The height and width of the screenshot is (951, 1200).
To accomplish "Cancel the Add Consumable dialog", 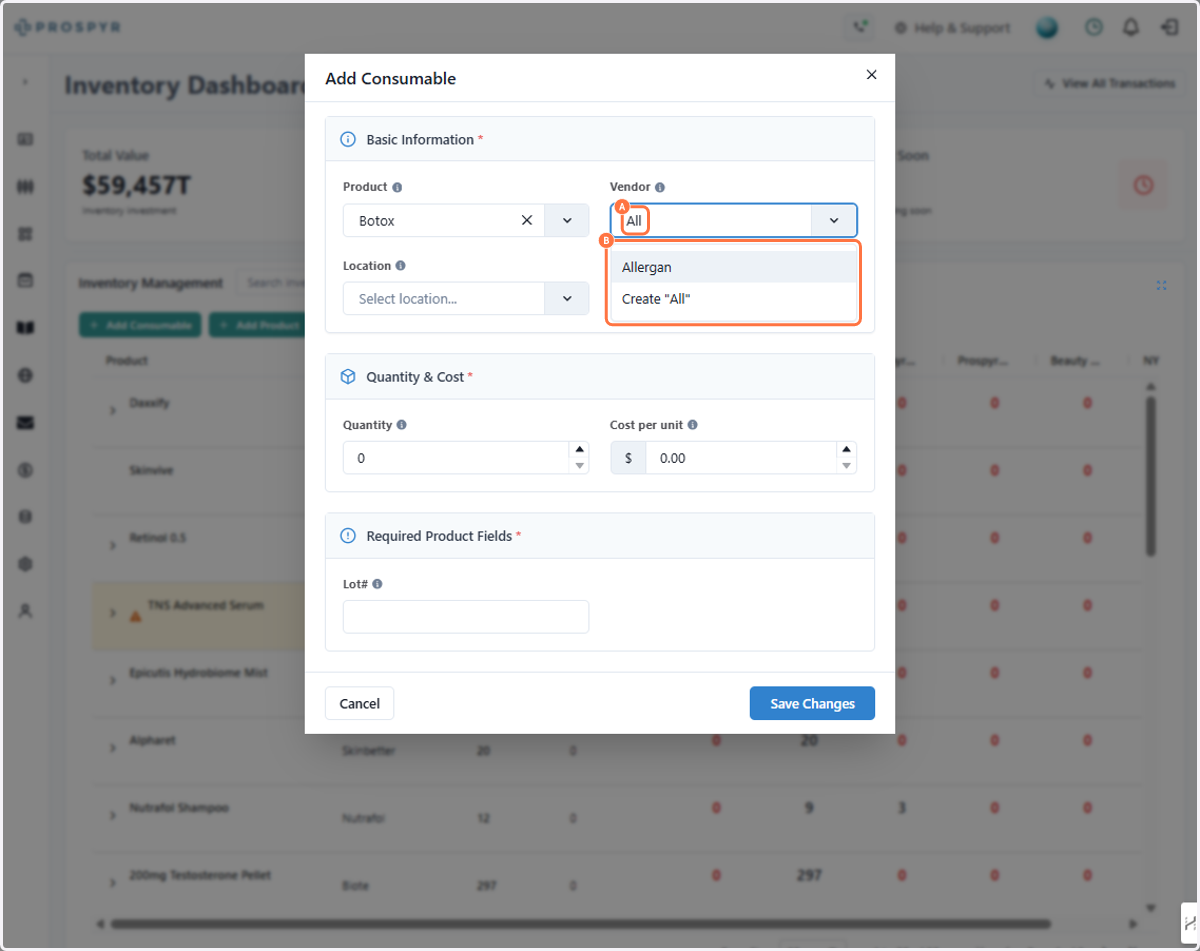I will 359,703.
